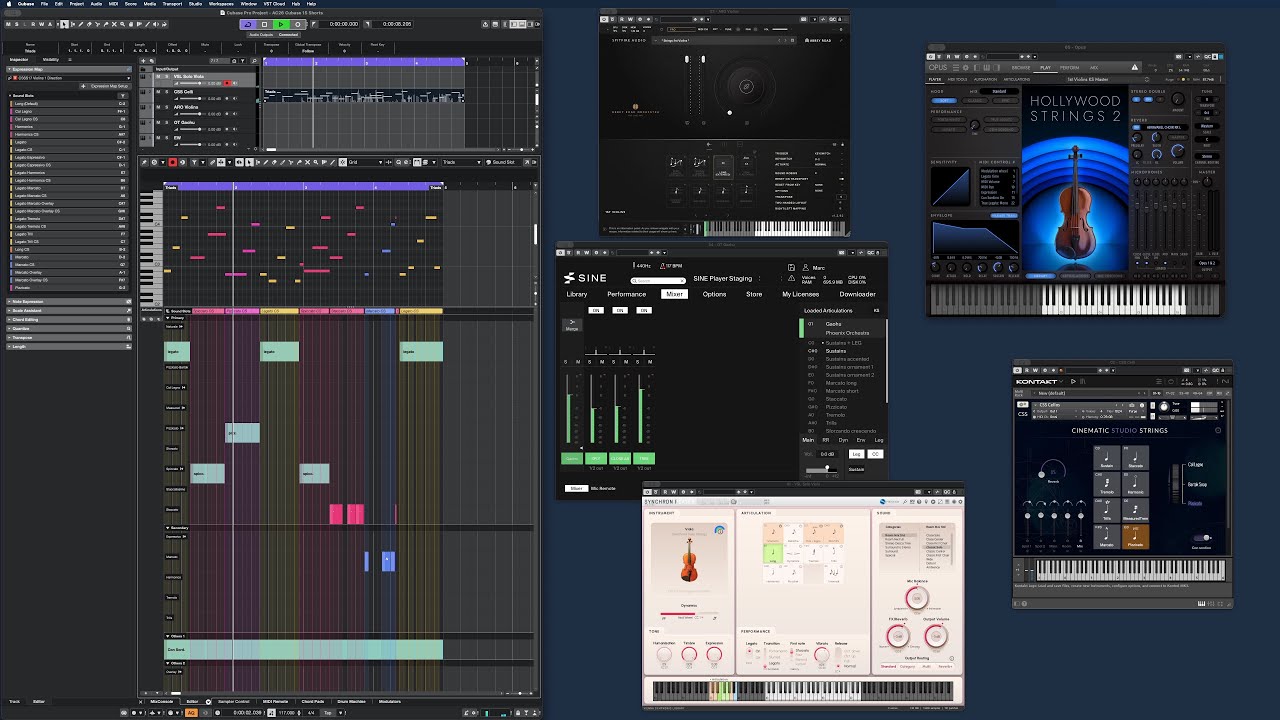Expand the Scale Assistant inspector section

(69, 310)
